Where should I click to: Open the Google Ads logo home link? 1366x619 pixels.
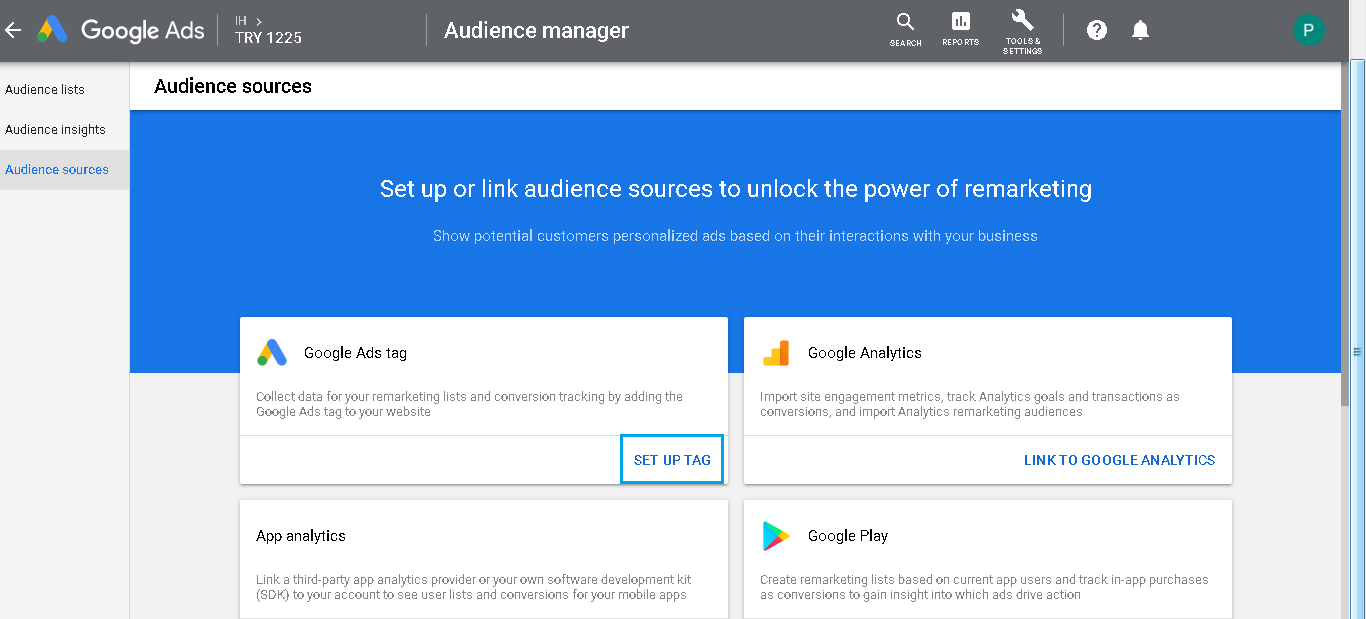coord(120,30)
